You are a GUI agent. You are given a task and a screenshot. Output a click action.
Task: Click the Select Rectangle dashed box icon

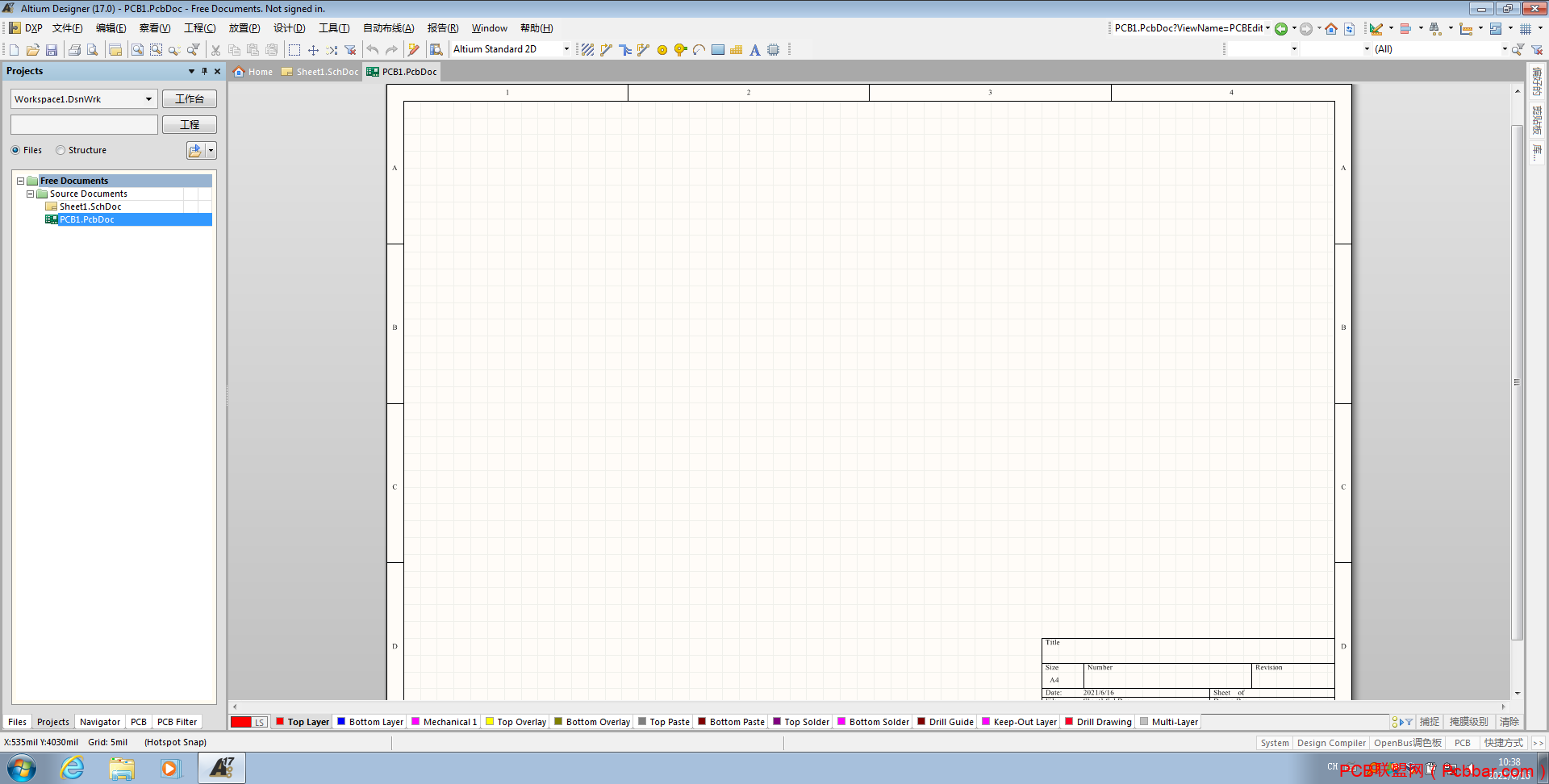pyautogui.click(x=294, y=50)
